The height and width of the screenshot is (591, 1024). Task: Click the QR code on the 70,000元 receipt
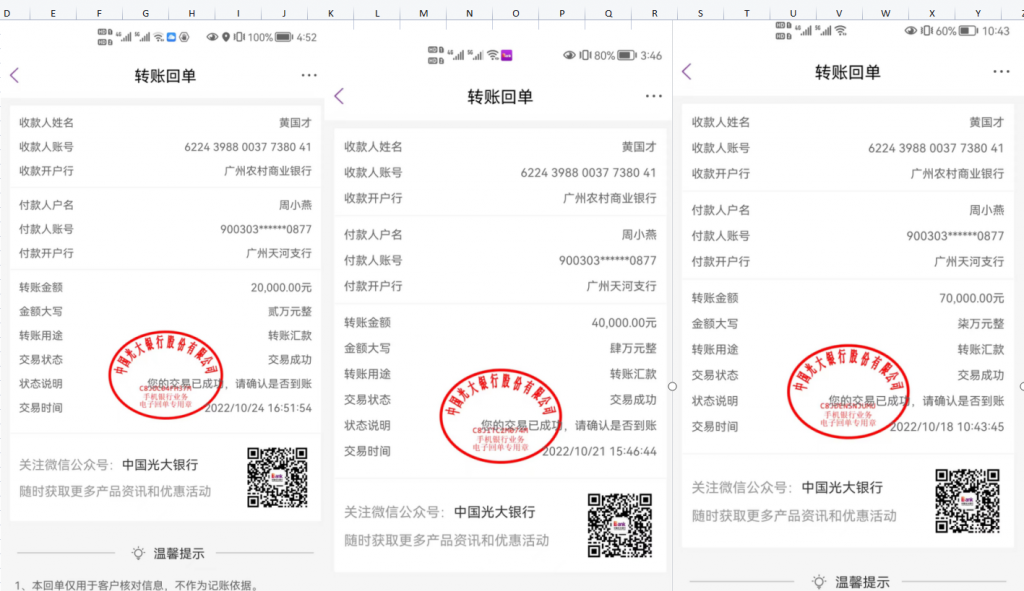coord(967,500)
